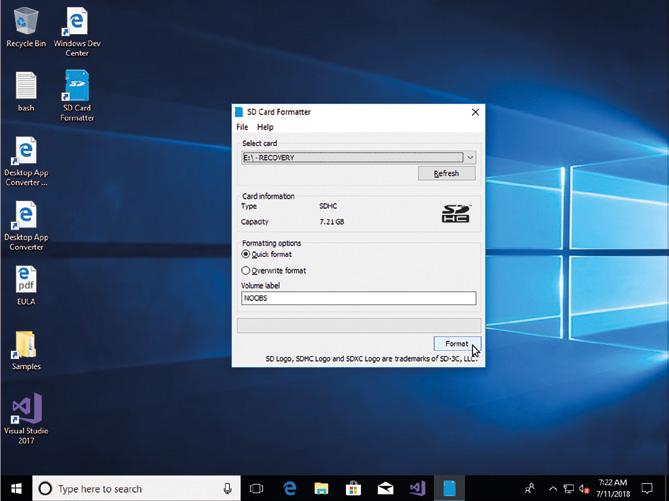This screenshot has width=669, height=501.
Task: Open Visual Studio from the taskbar
Action: point(417,488)
